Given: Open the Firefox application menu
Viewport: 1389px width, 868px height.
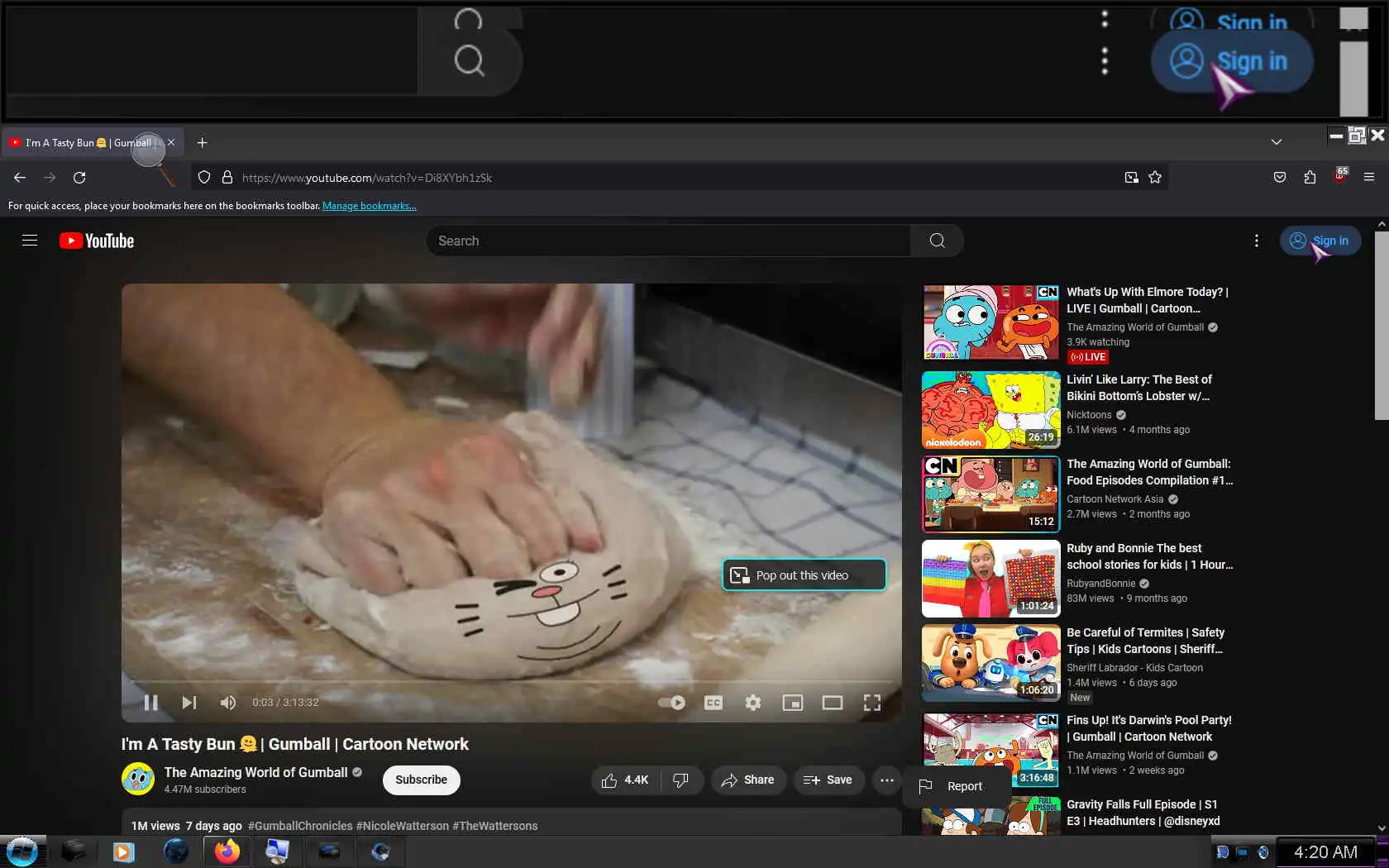Looking at the screenshot, I should pyautogui.click(x=1369, y=177).
